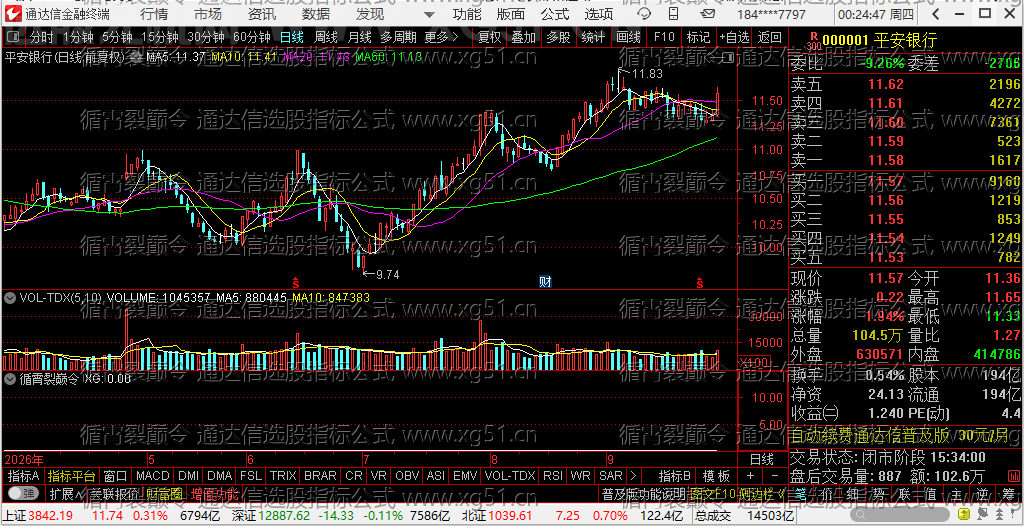Open the 市场 menu

(208, 14)
